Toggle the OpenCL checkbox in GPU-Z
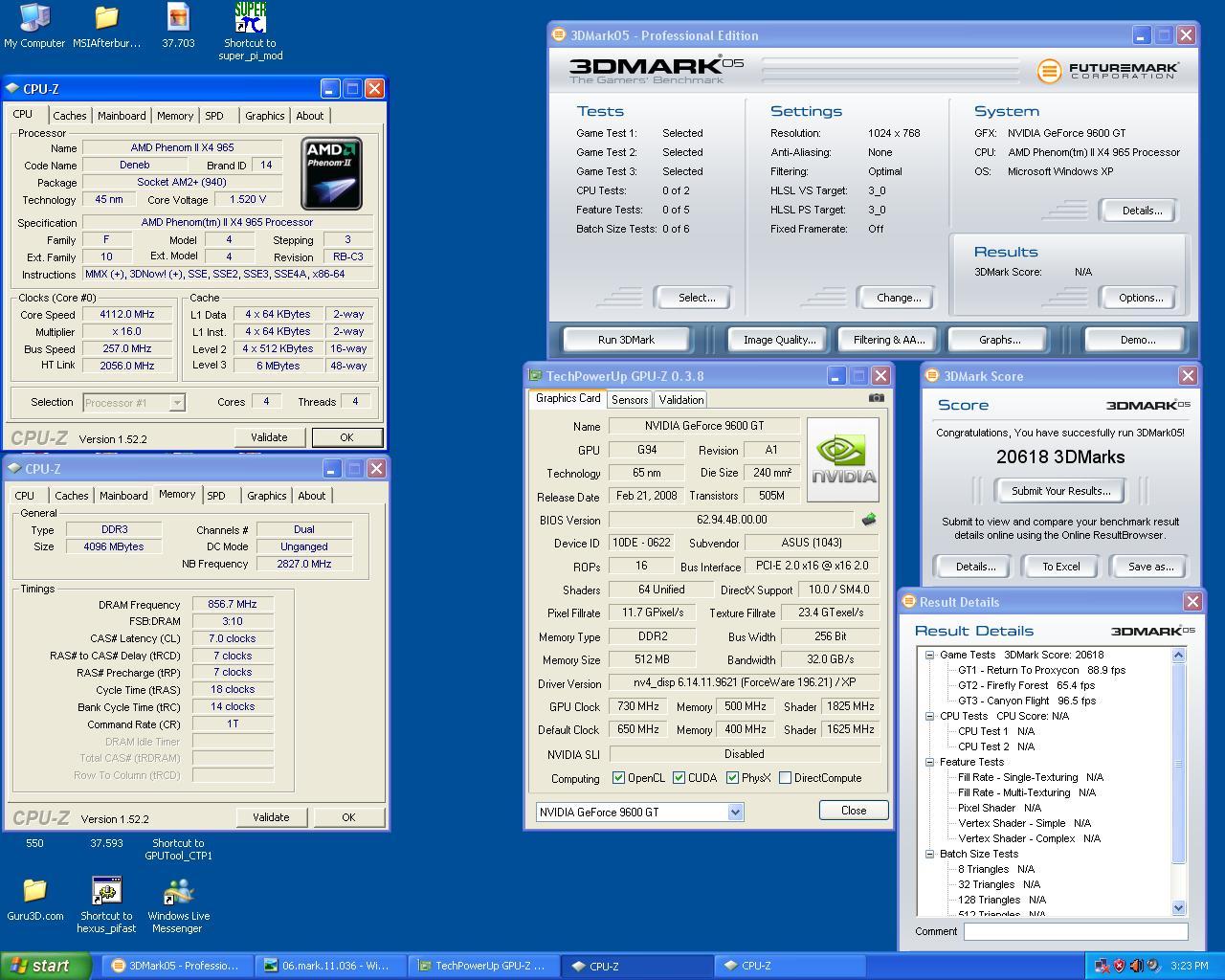Viewport: 1225px width, 980px height. 618,778
